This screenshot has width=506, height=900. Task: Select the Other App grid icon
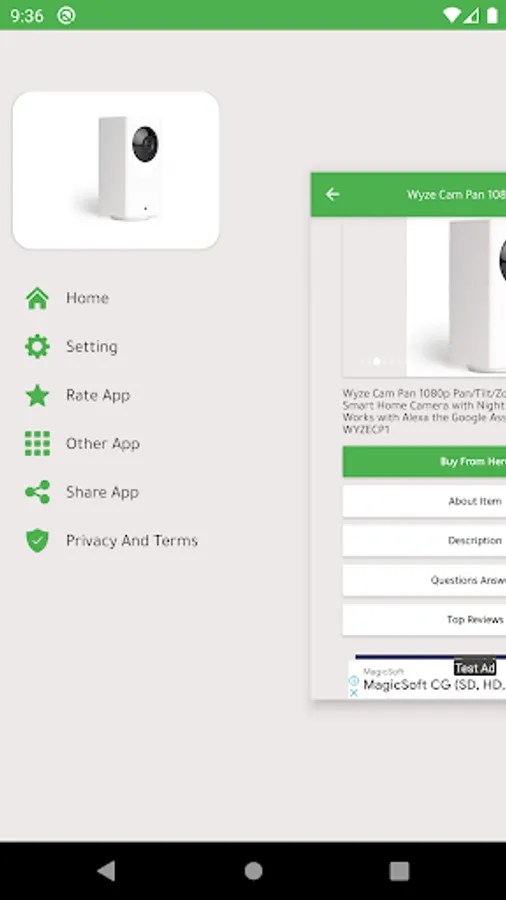(37, 444)
